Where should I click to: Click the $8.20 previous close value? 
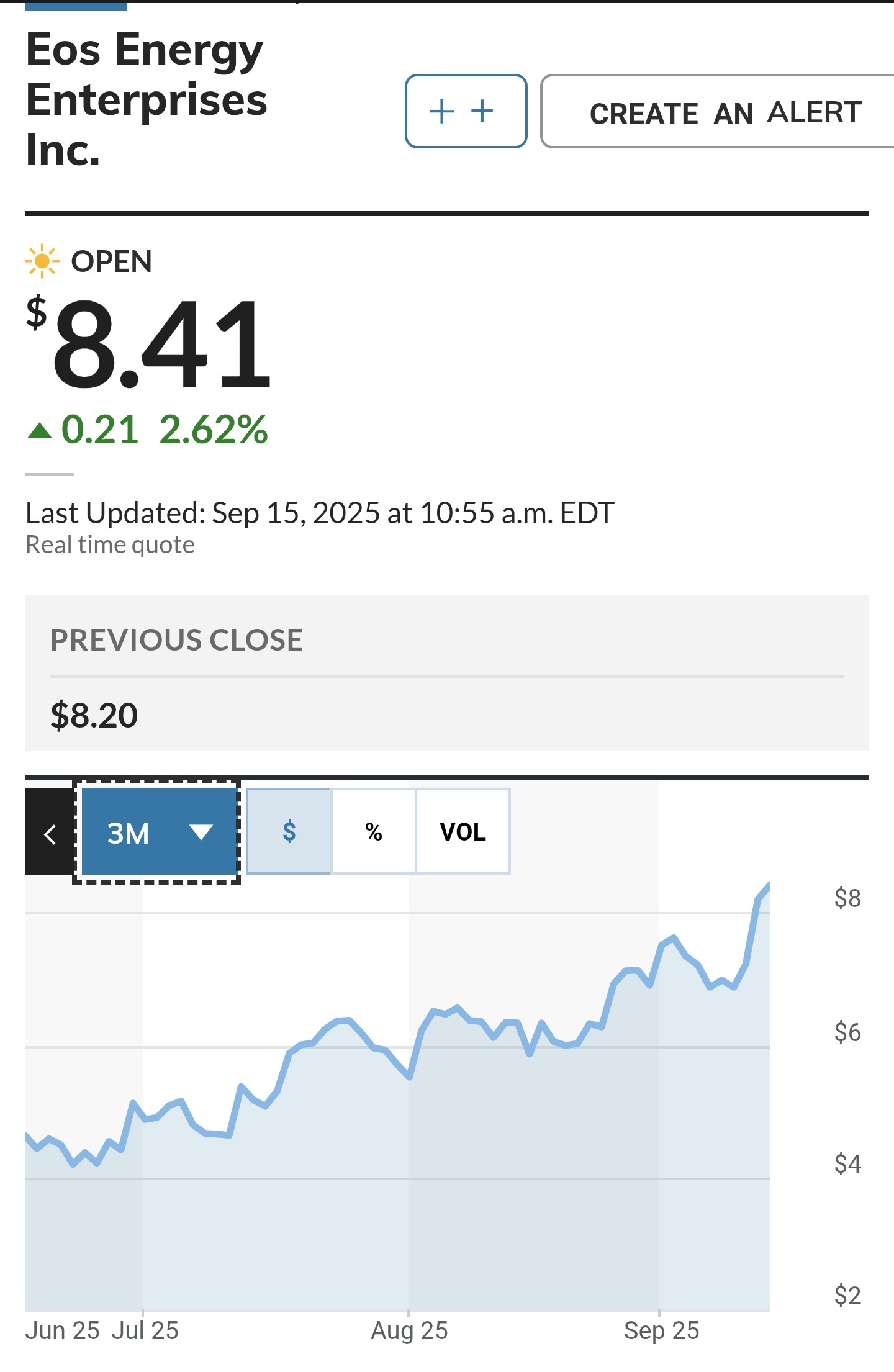tap(94, 715)
